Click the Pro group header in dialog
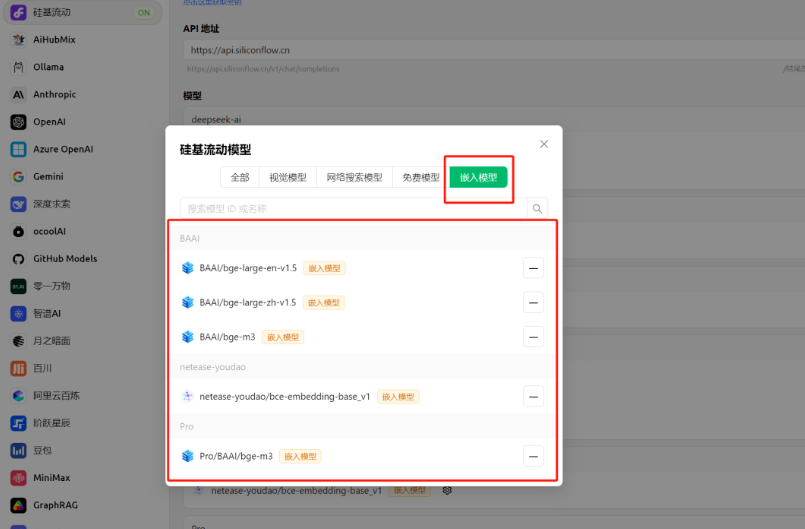The image size is (805, 529). [363, 426]
